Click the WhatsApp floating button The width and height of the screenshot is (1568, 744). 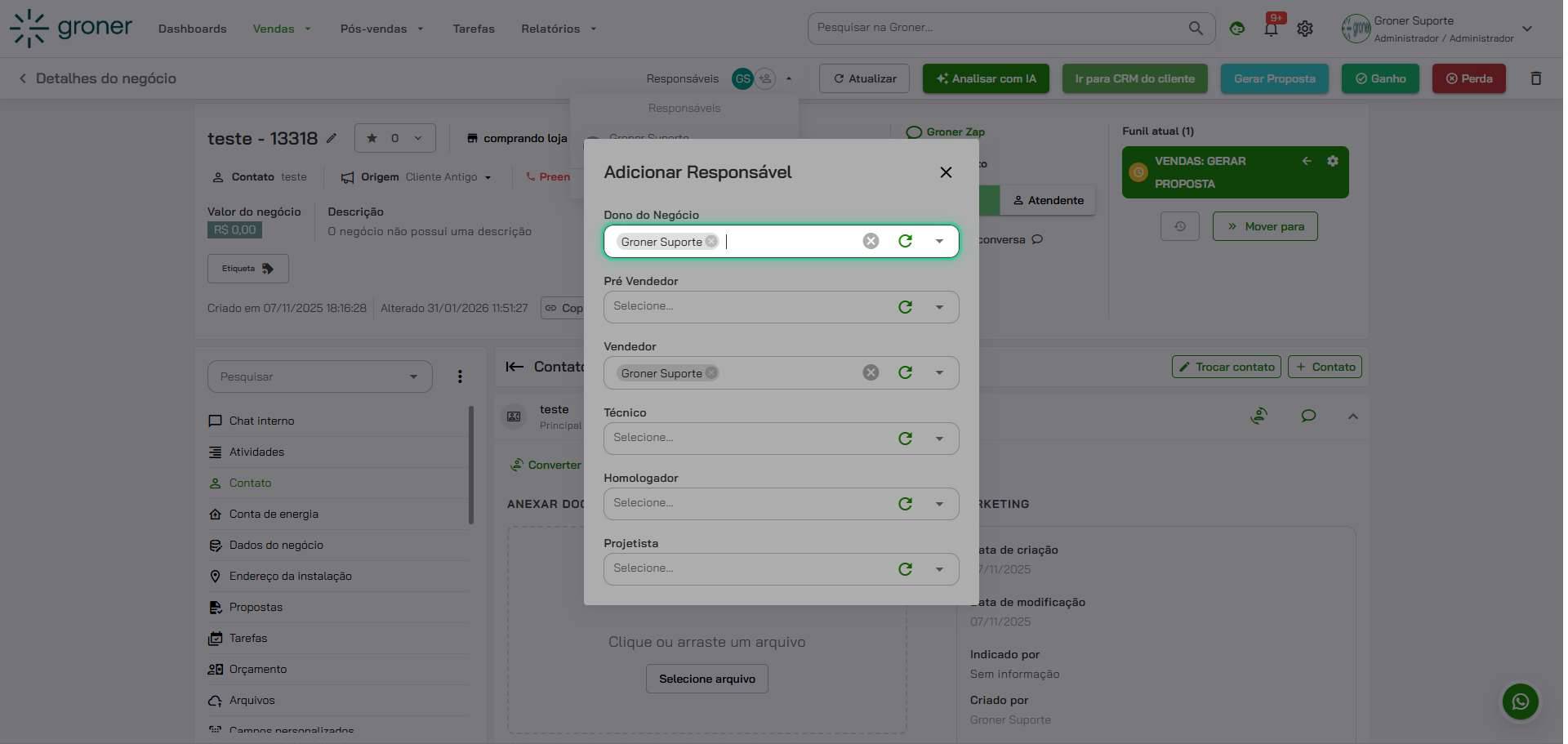tap(1520, 701)
